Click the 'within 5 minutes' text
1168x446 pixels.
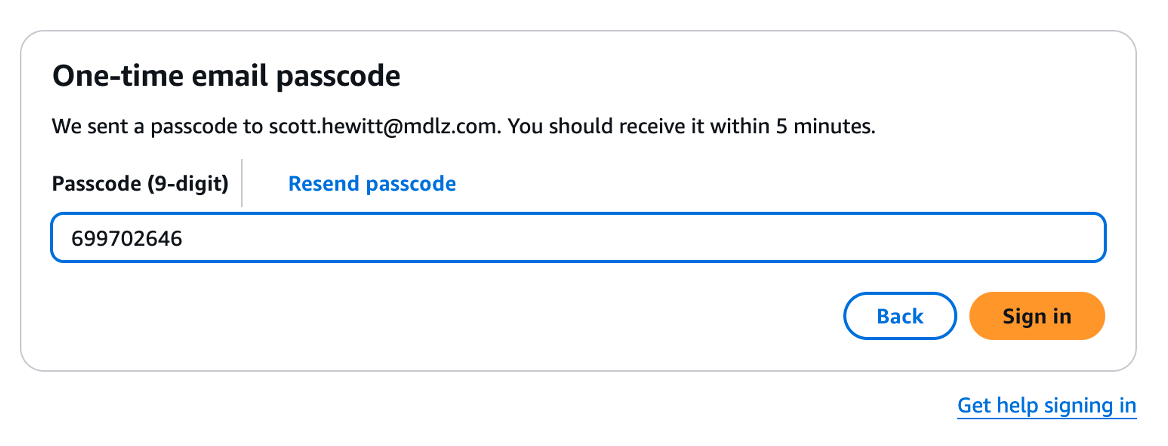[x=810, y=128]
